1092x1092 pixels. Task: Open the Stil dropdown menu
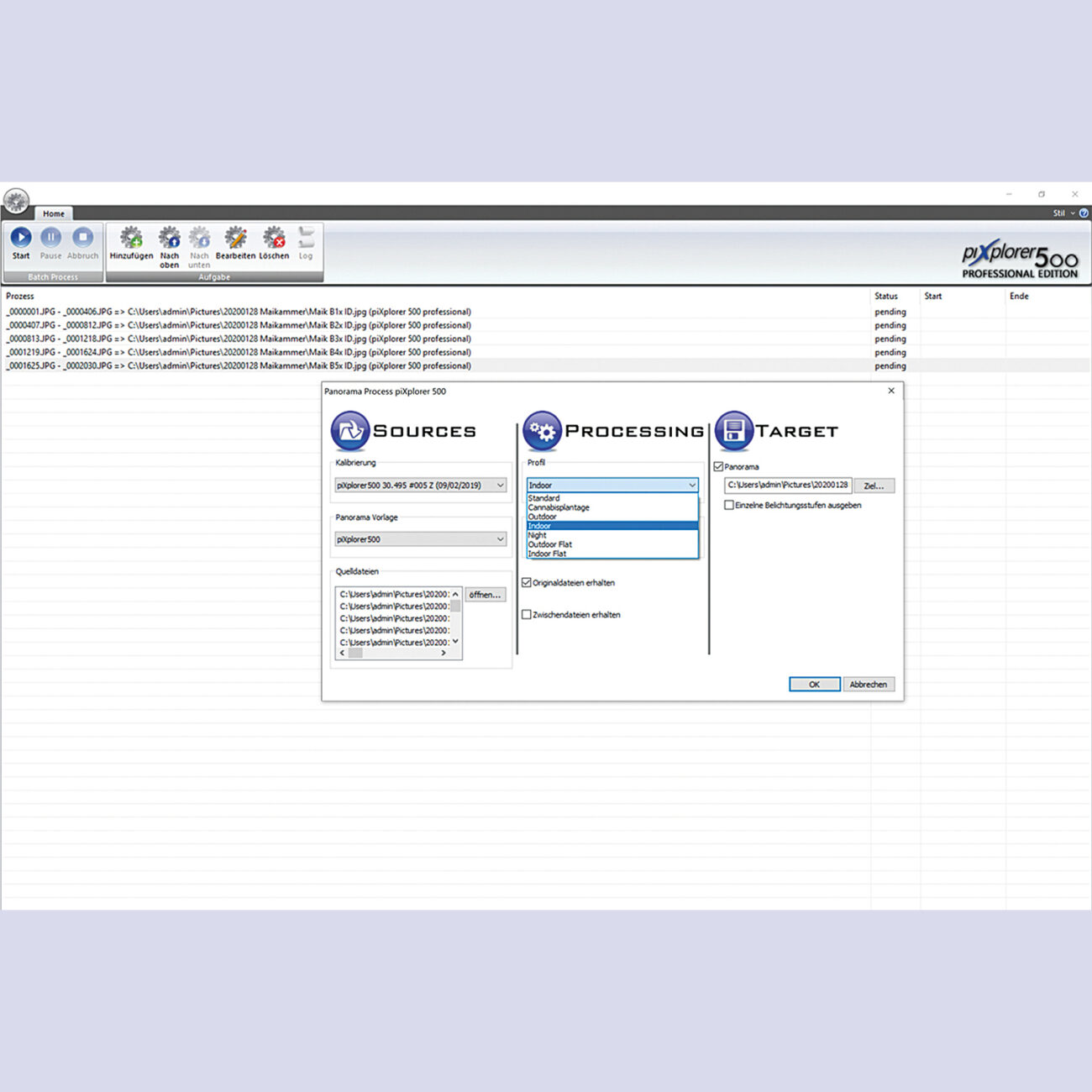[1063, 213]
